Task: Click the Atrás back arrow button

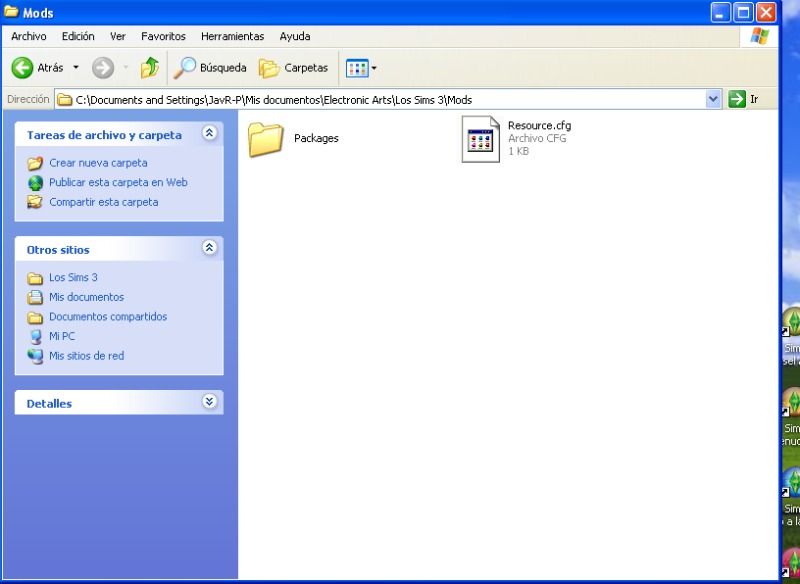Action: pos(23,68)
